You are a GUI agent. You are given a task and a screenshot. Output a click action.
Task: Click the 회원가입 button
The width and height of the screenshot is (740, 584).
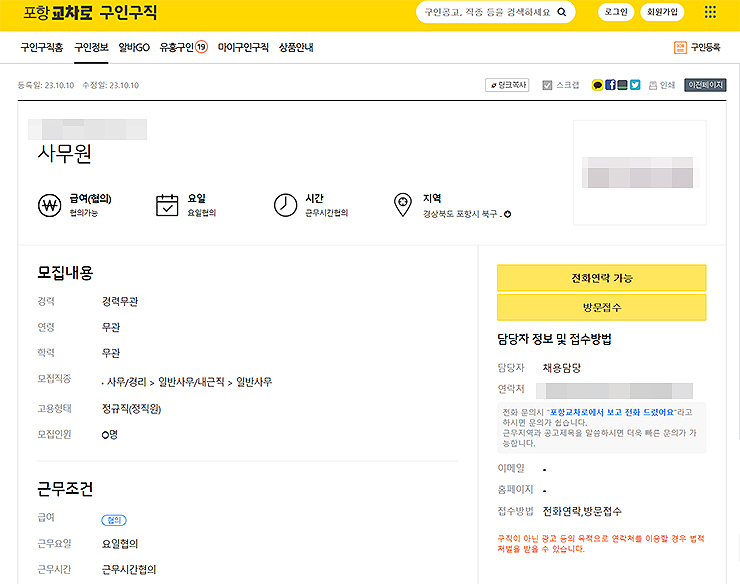click(662, 12)
